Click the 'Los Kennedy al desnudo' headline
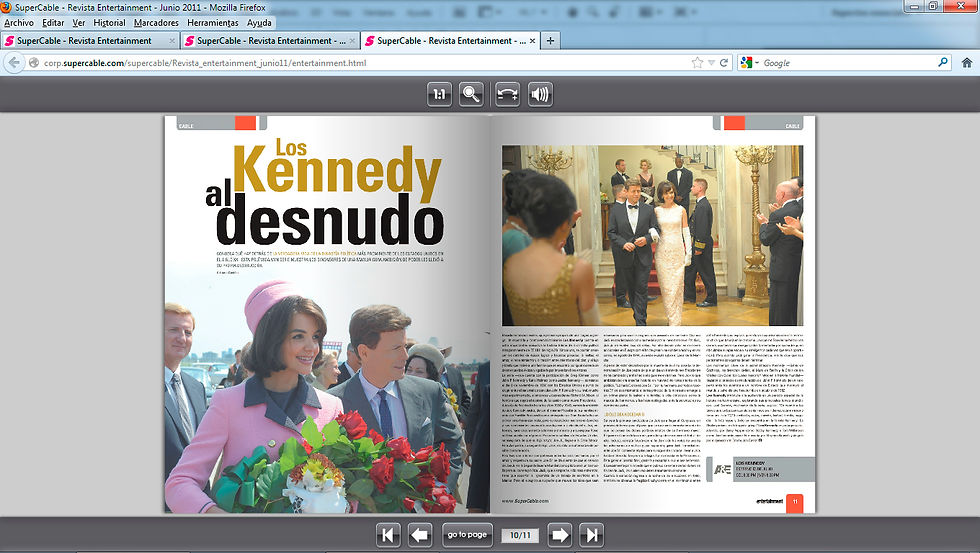This screenshot has width=980, height=553. (x=325, y=194)
